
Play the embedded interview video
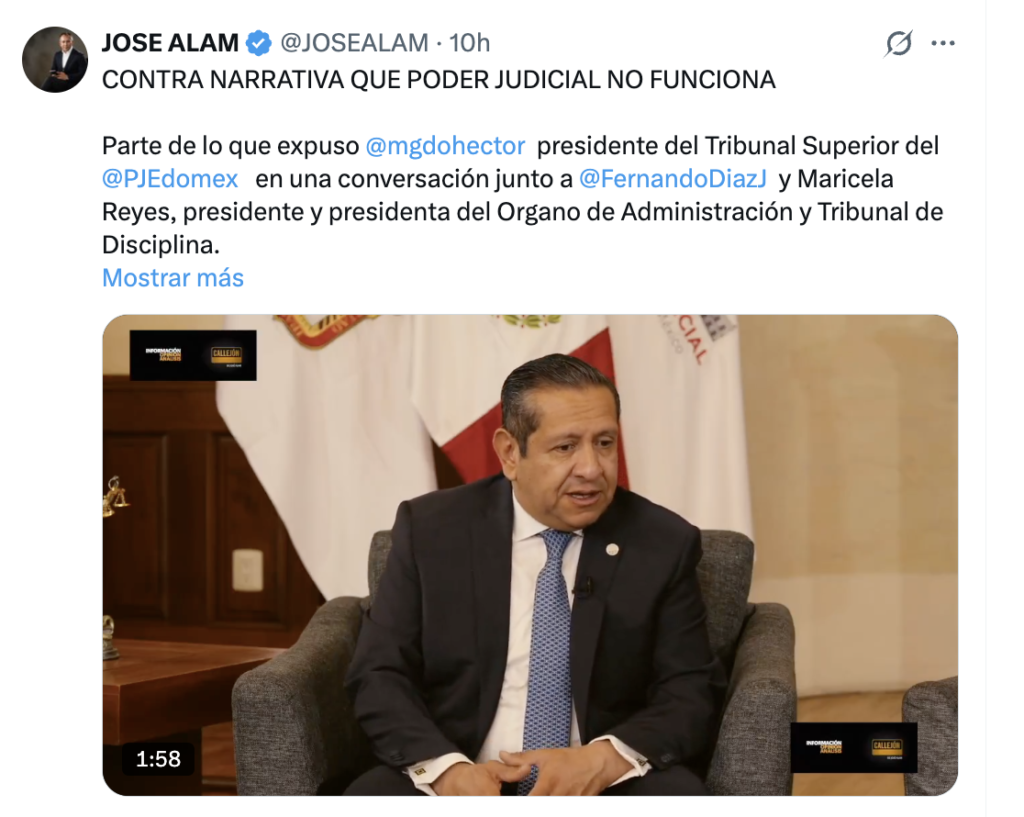pyautogui.click(x=530, y=555)
